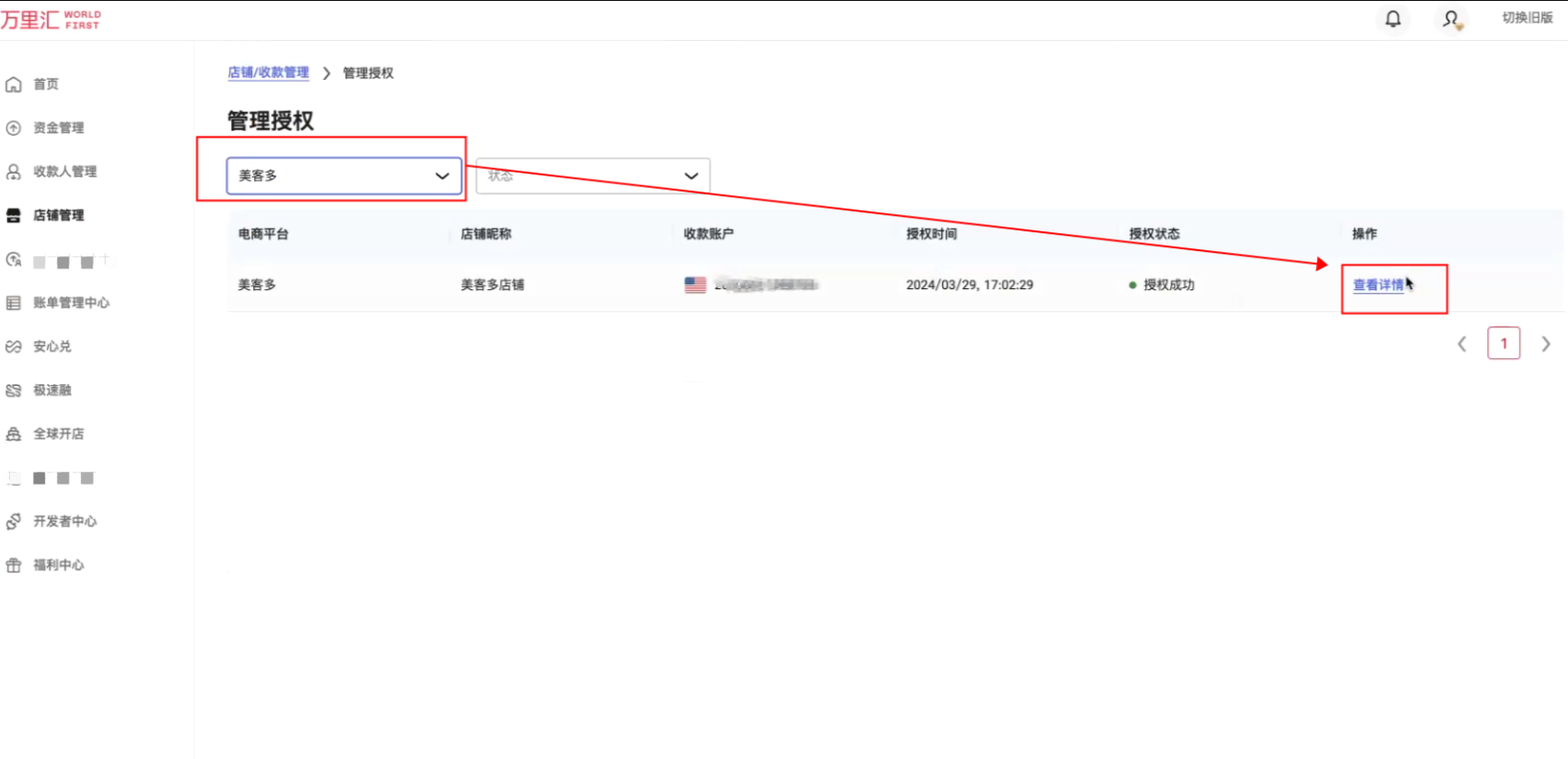
Task: Click the 收款账户 column header
Action: 709,234
